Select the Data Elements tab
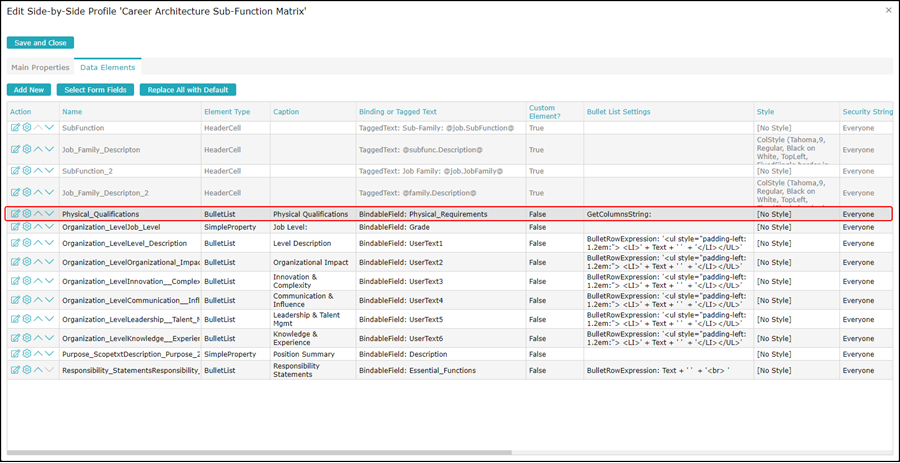Screen dimensions: 900x463 point(108,67)
